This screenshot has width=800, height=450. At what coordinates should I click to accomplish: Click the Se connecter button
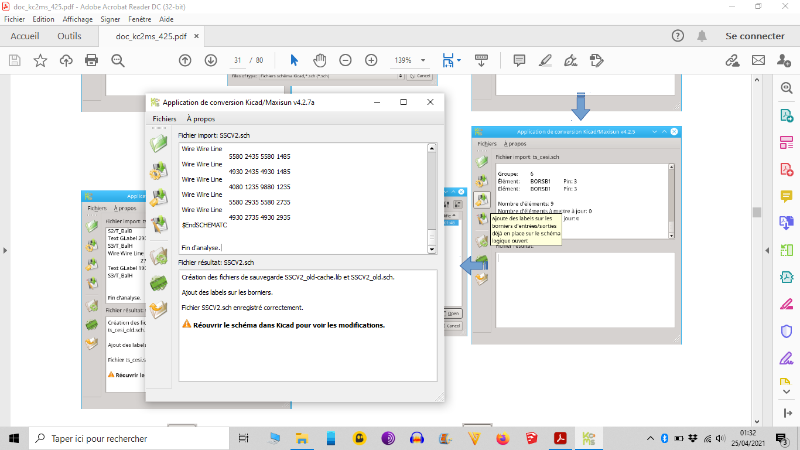point(755,36)
